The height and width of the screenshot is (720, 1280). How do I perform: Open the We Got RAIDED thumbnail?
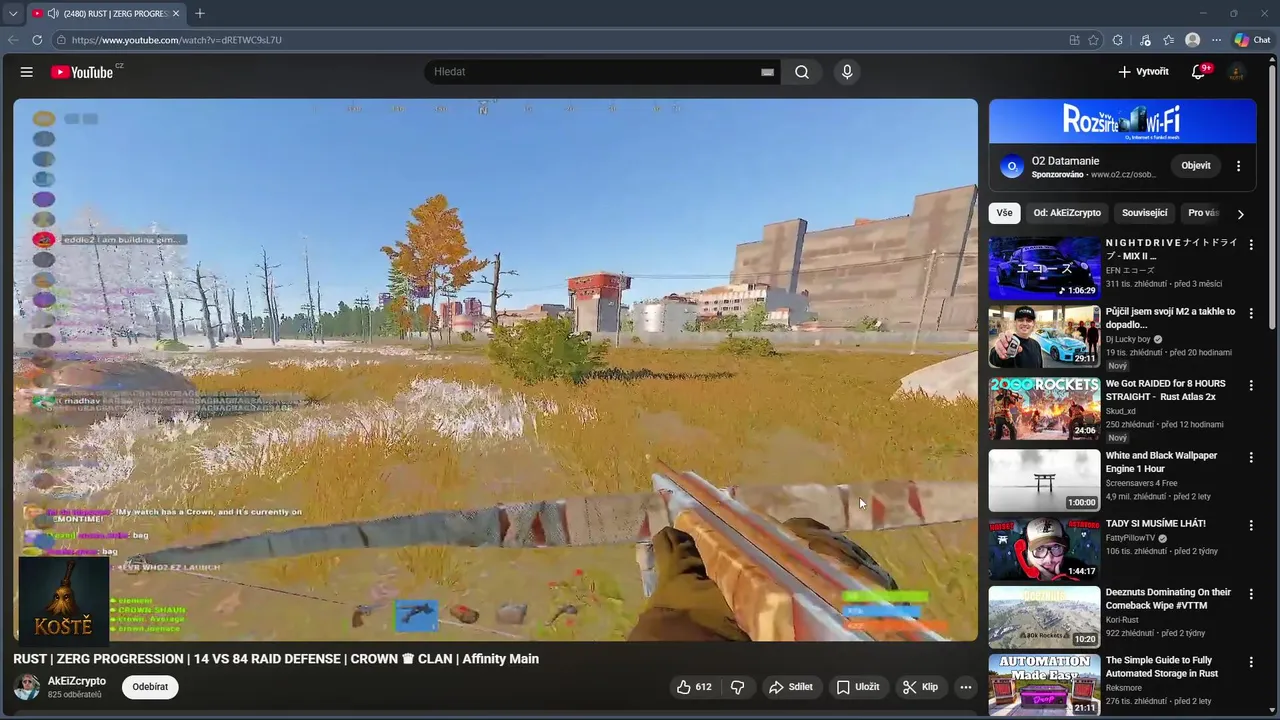point(1044,409)
